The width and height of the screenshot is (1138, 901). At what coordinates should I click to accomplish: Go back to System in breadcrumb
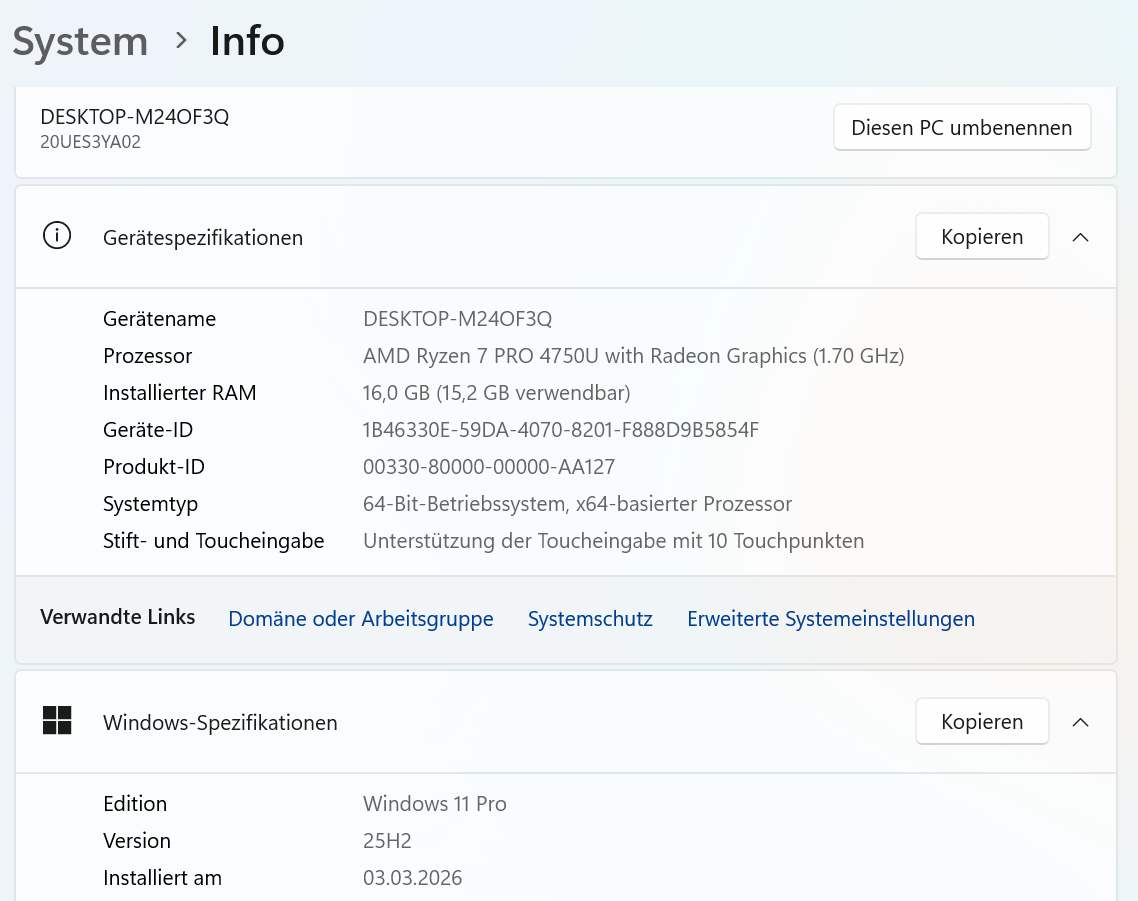coord(80,41)
